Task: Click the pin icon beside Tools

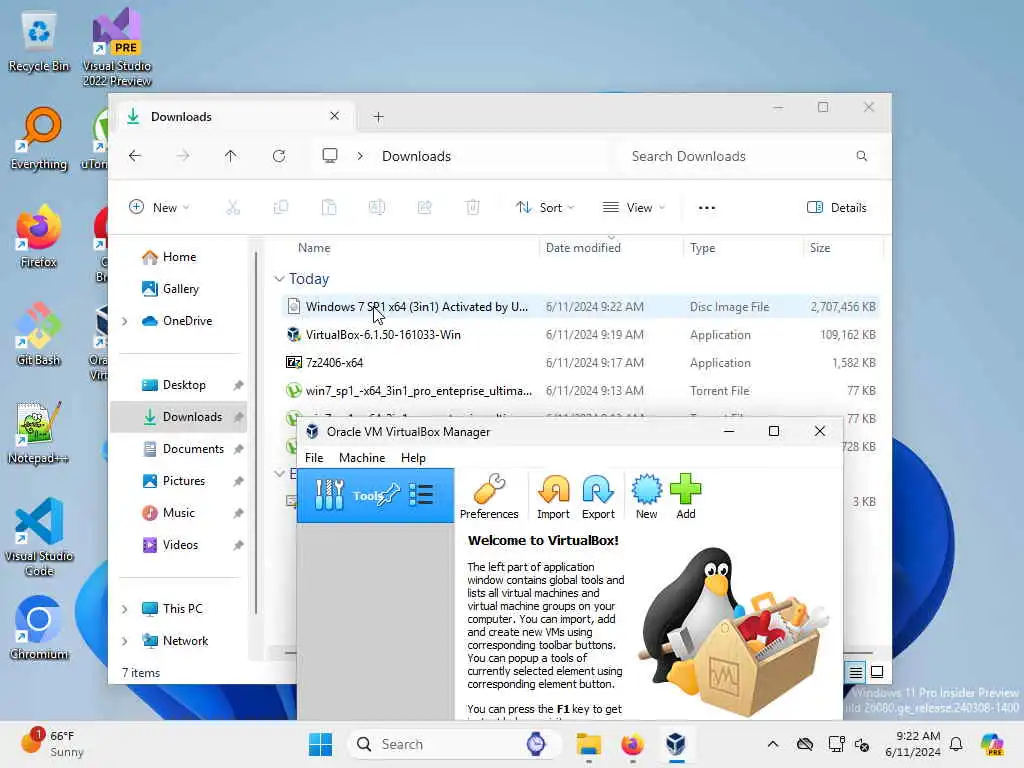Action: click(388, 495)
